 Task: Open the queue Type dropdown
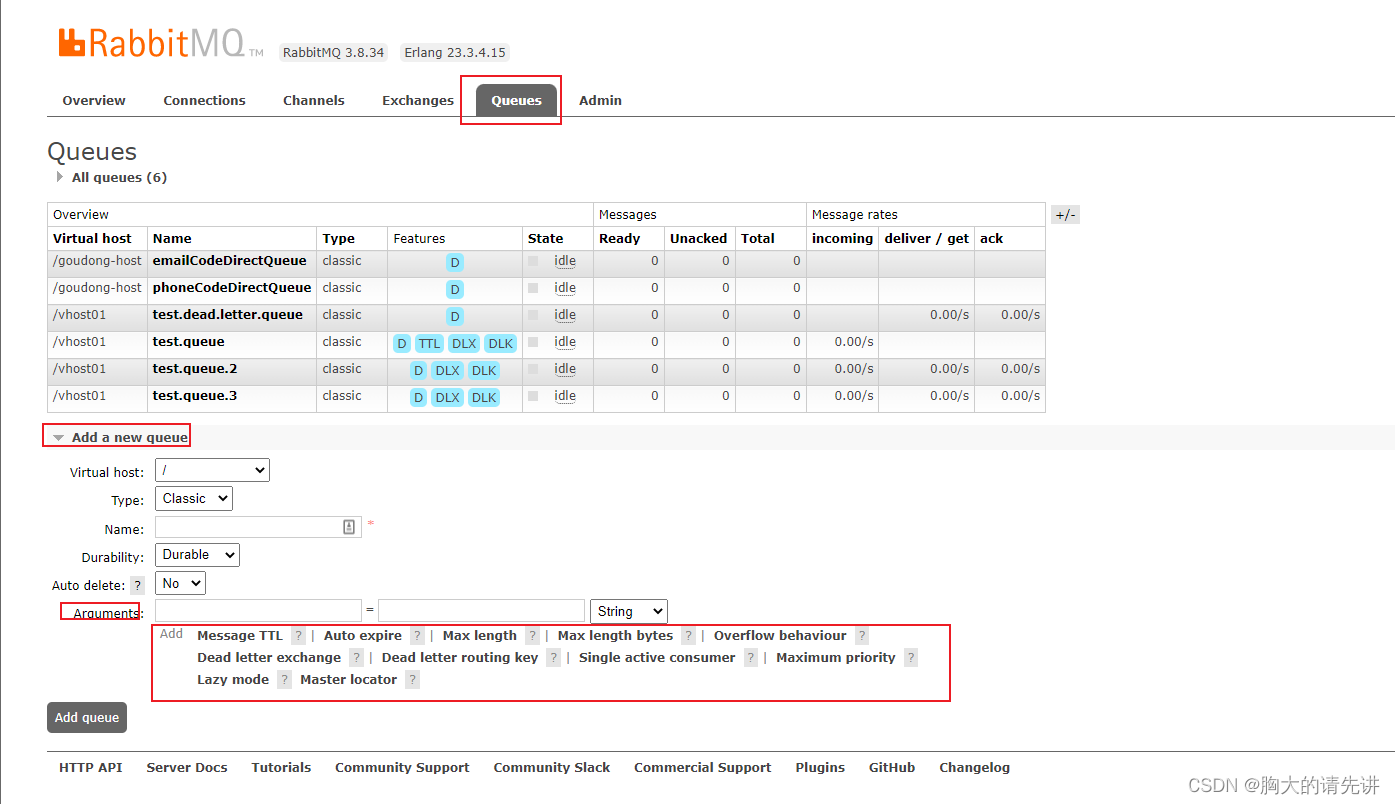tap(194, 499)
